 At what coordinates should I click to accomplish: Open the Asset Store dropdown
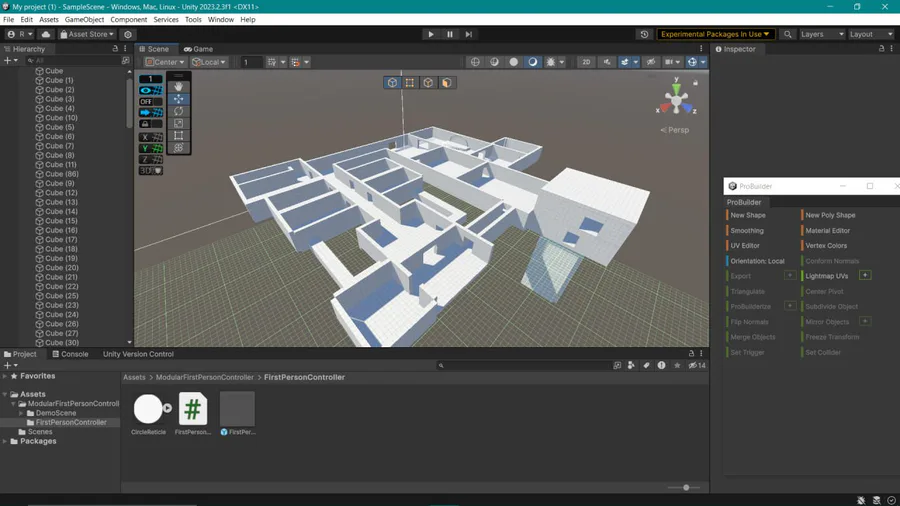[87, 34]
